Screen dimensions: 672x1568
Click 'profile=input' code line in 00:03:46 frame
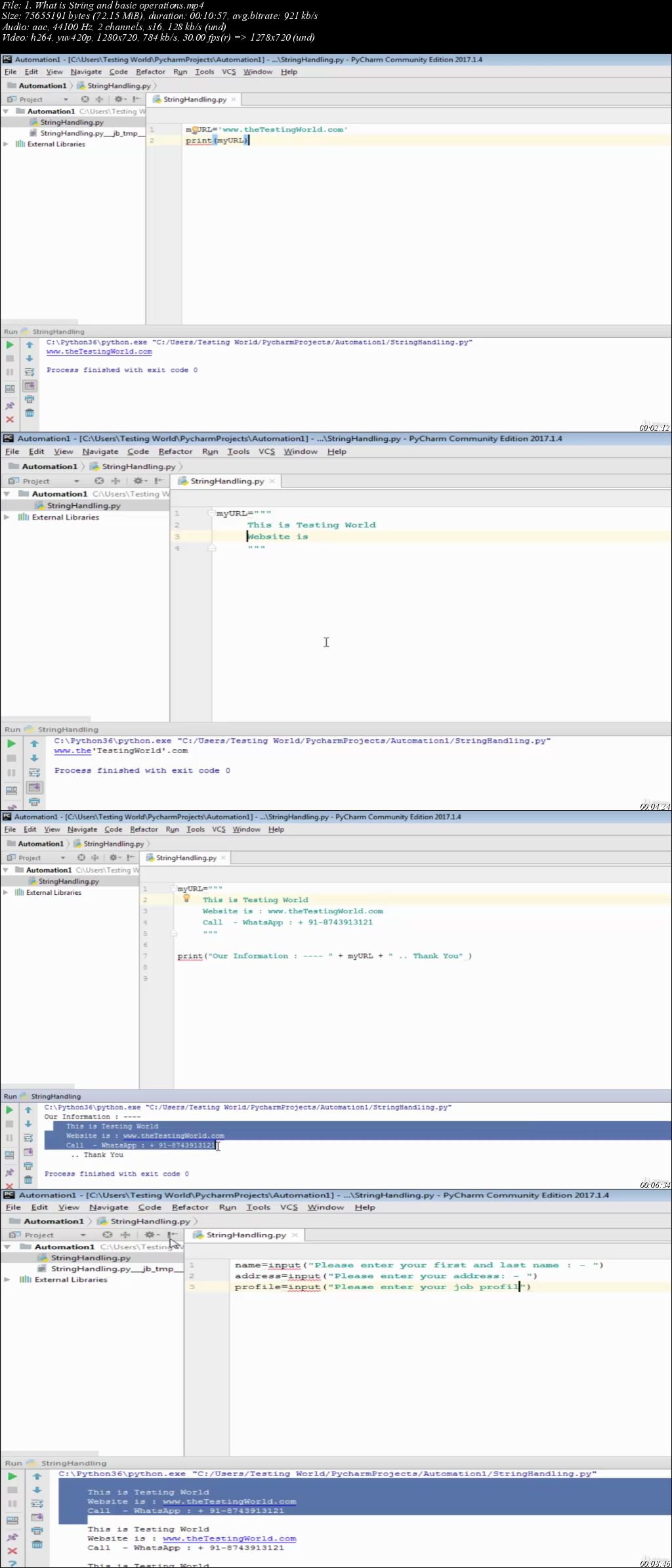coord(382,1287)
